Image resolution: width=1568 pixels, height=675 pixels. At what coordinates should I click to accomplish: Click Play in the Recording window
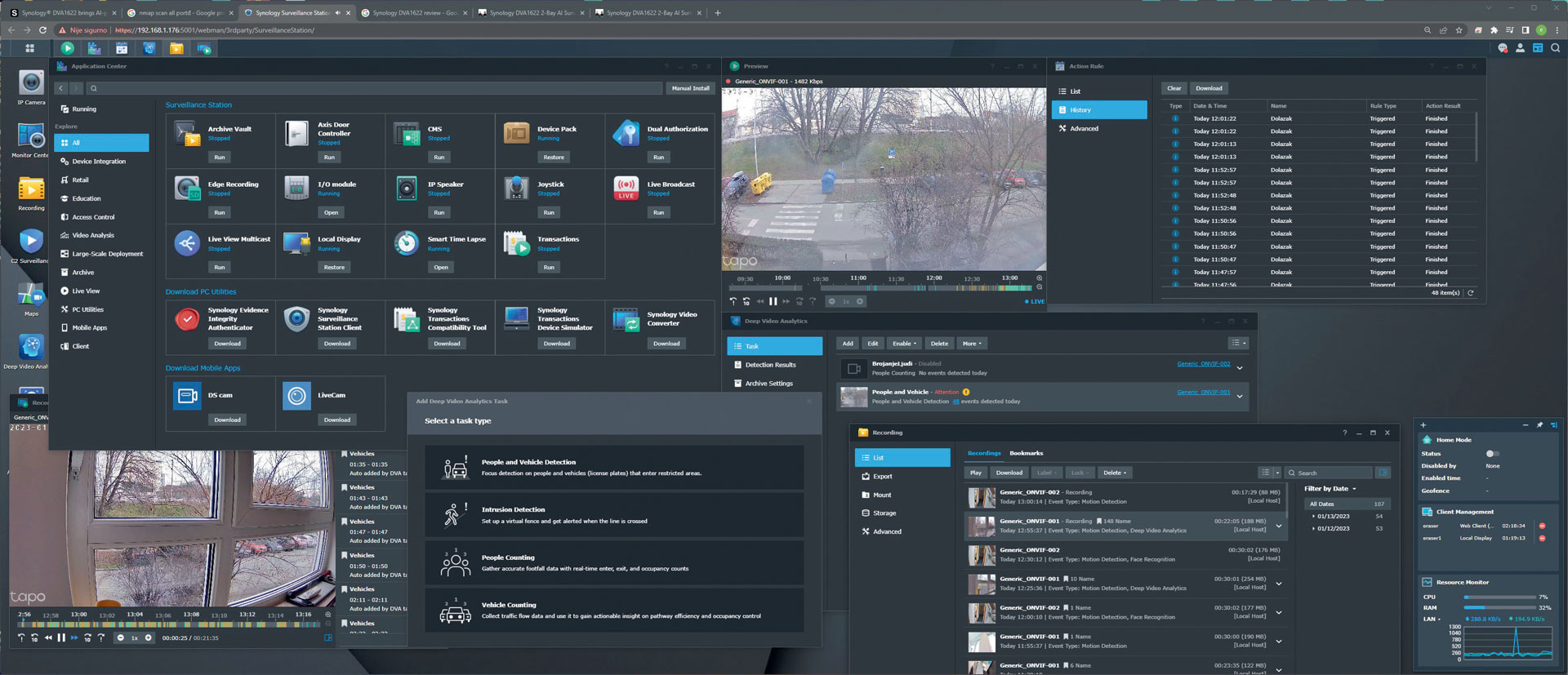click(x=976, y=473)
